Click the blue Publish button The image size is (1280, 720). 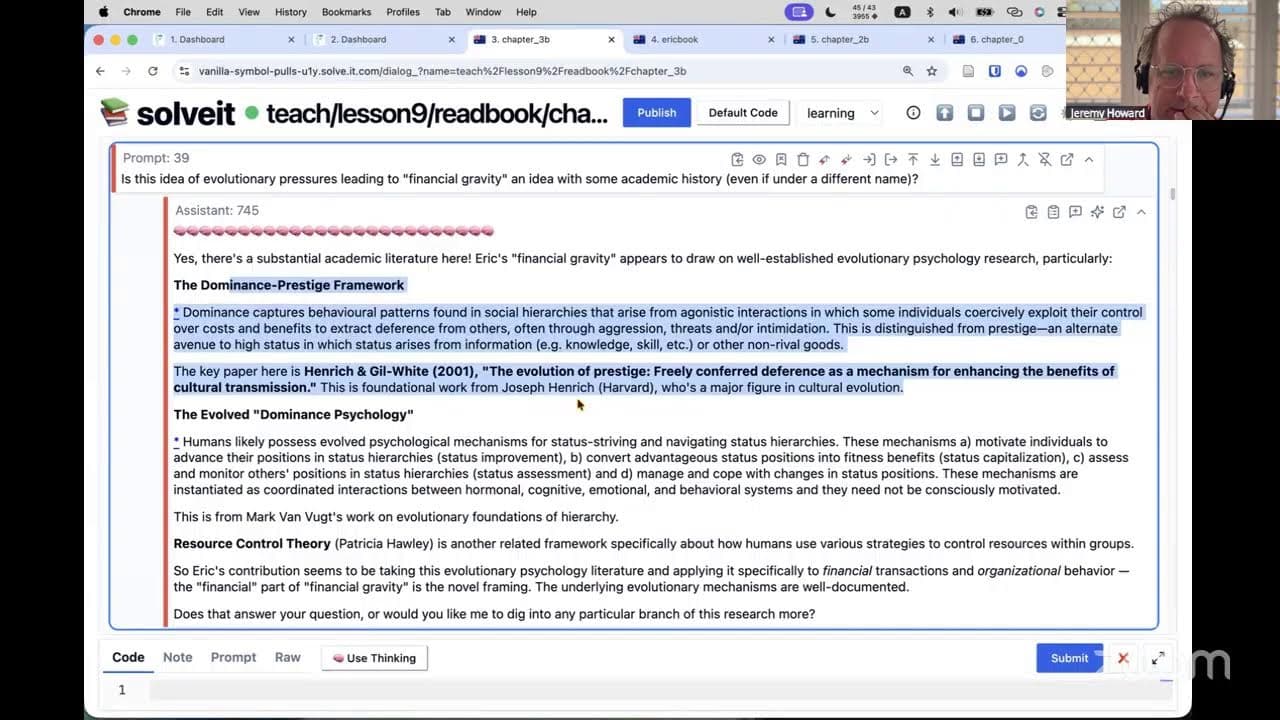click(657, 113)
